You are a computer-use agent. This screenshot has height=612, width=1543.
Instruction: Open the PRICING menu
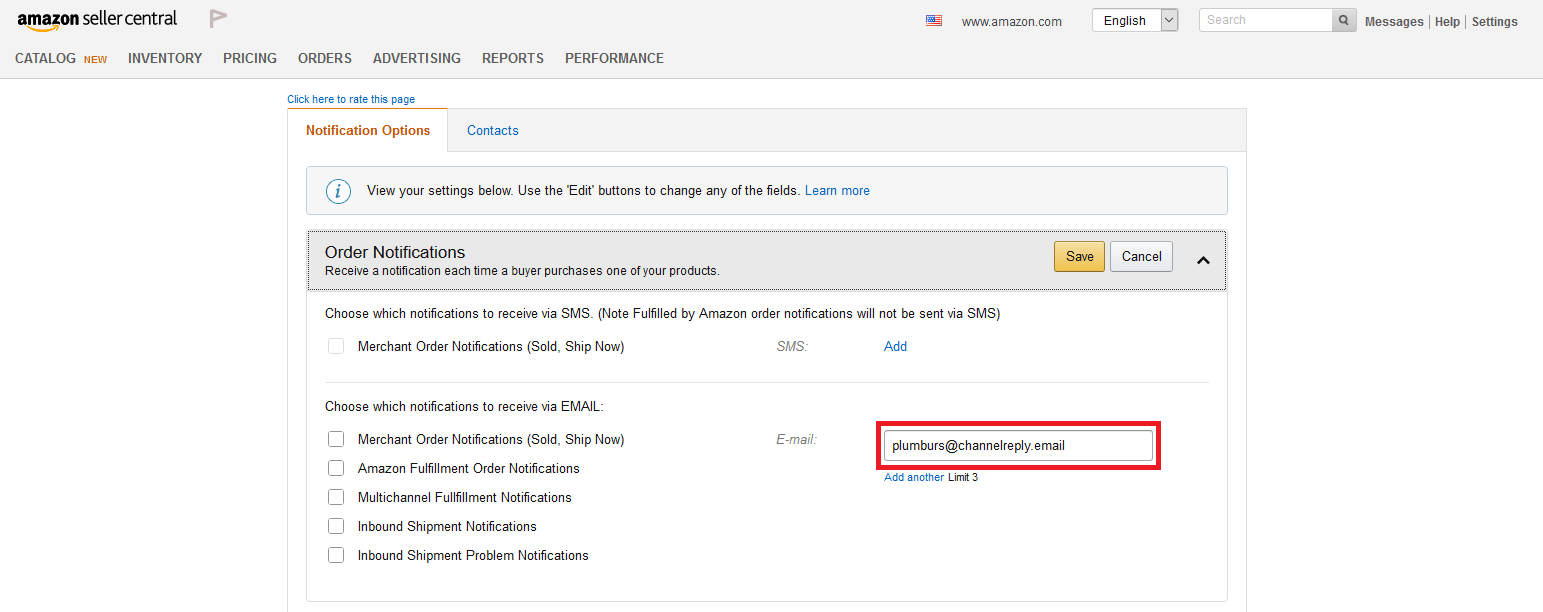(x=250, y=58)
